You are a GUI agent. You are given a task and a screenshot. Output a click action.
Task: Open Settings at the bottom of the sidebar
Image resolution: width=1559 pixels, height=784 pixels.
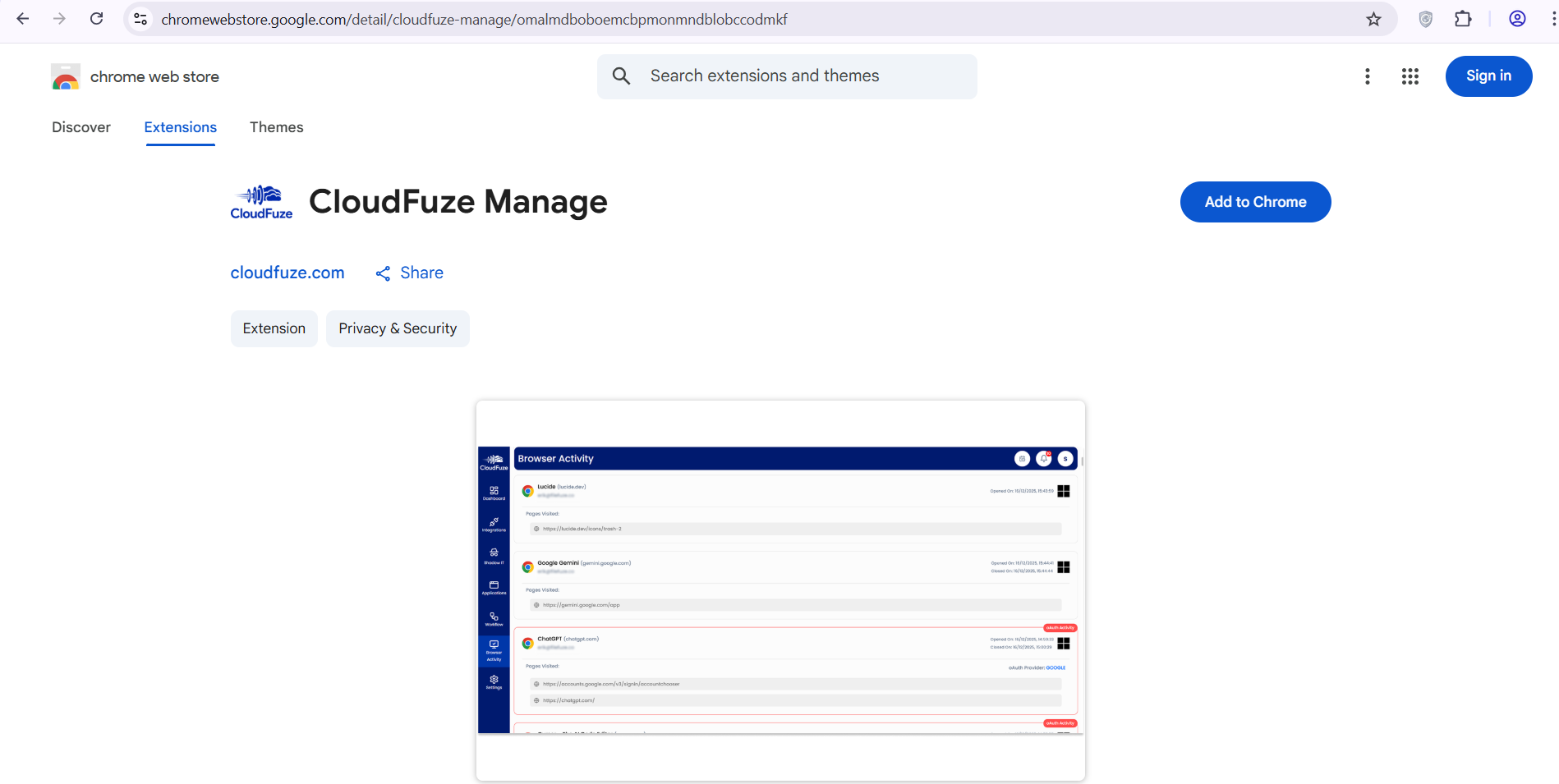pyautogui.click(x=494, y=681)
